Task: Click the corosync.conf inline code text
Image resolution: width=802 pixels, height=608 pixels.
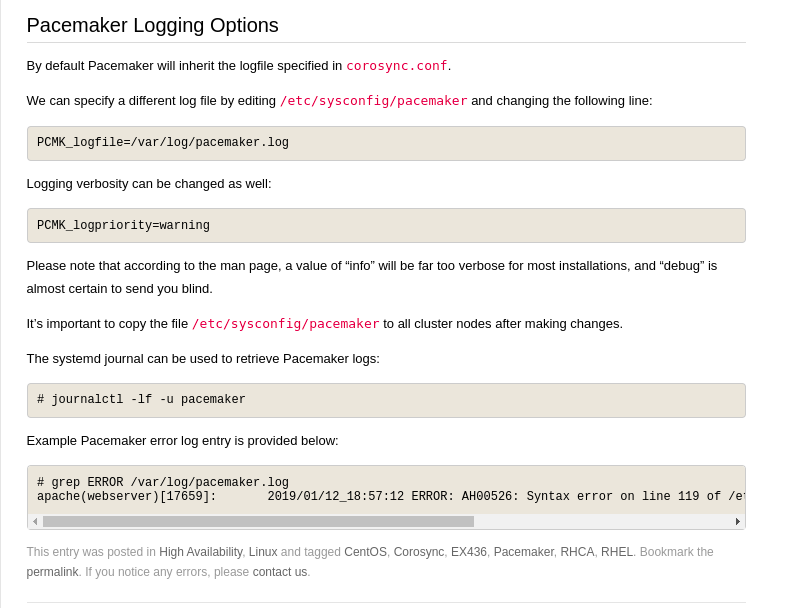Action: 397,66
